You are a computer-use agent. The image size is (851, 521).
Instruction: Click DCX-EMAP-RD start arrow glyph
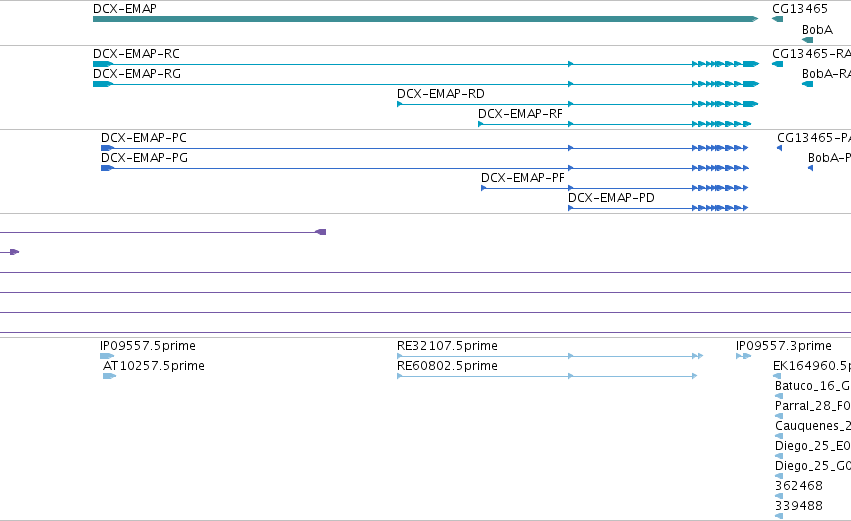click(399, 104)
